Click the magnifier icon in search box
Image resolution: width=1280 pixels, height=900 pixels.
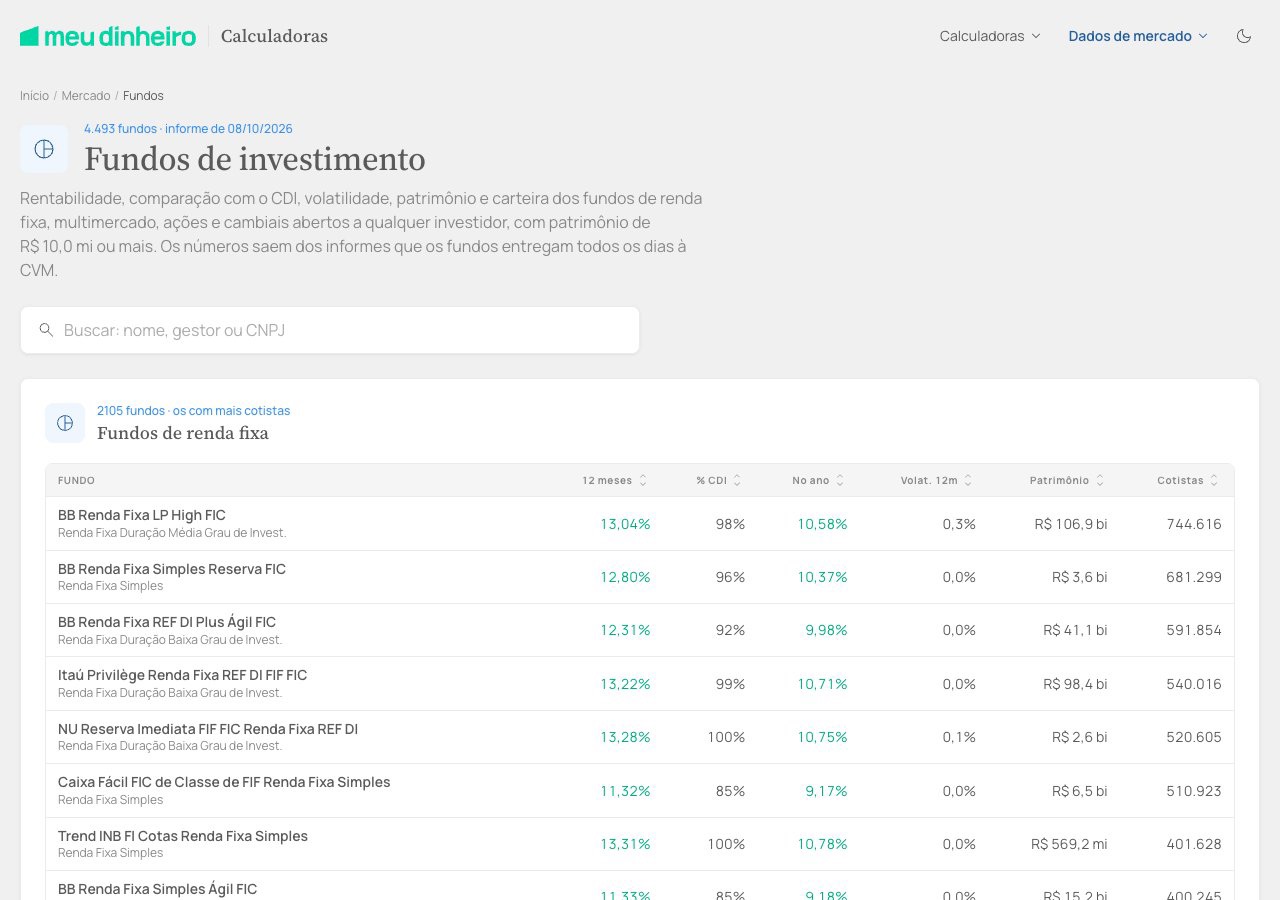(46, 330)
